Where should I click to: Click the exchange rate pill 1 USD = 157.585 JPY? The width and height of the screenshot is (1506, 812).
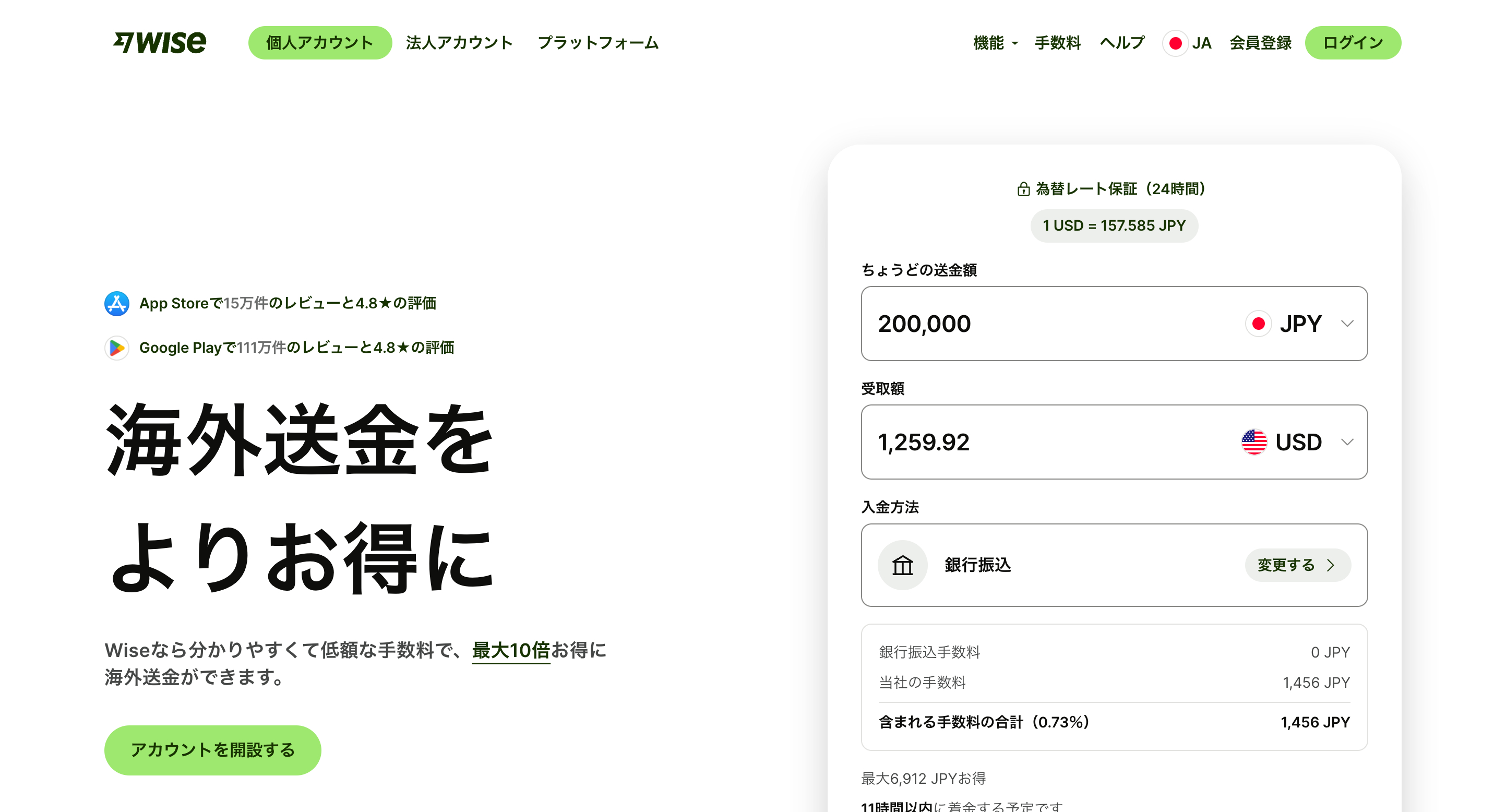(1114, 225)
